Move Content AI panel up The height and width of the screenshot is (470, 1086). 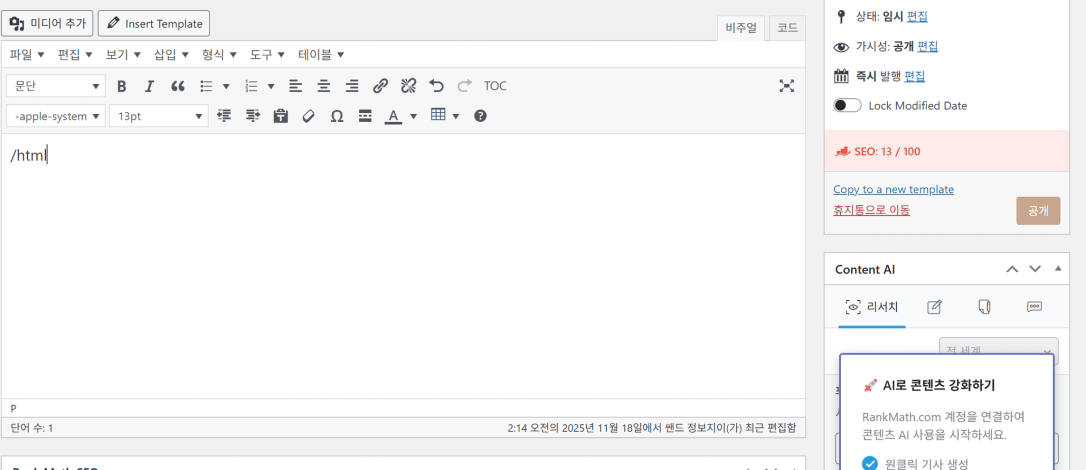1012,269
